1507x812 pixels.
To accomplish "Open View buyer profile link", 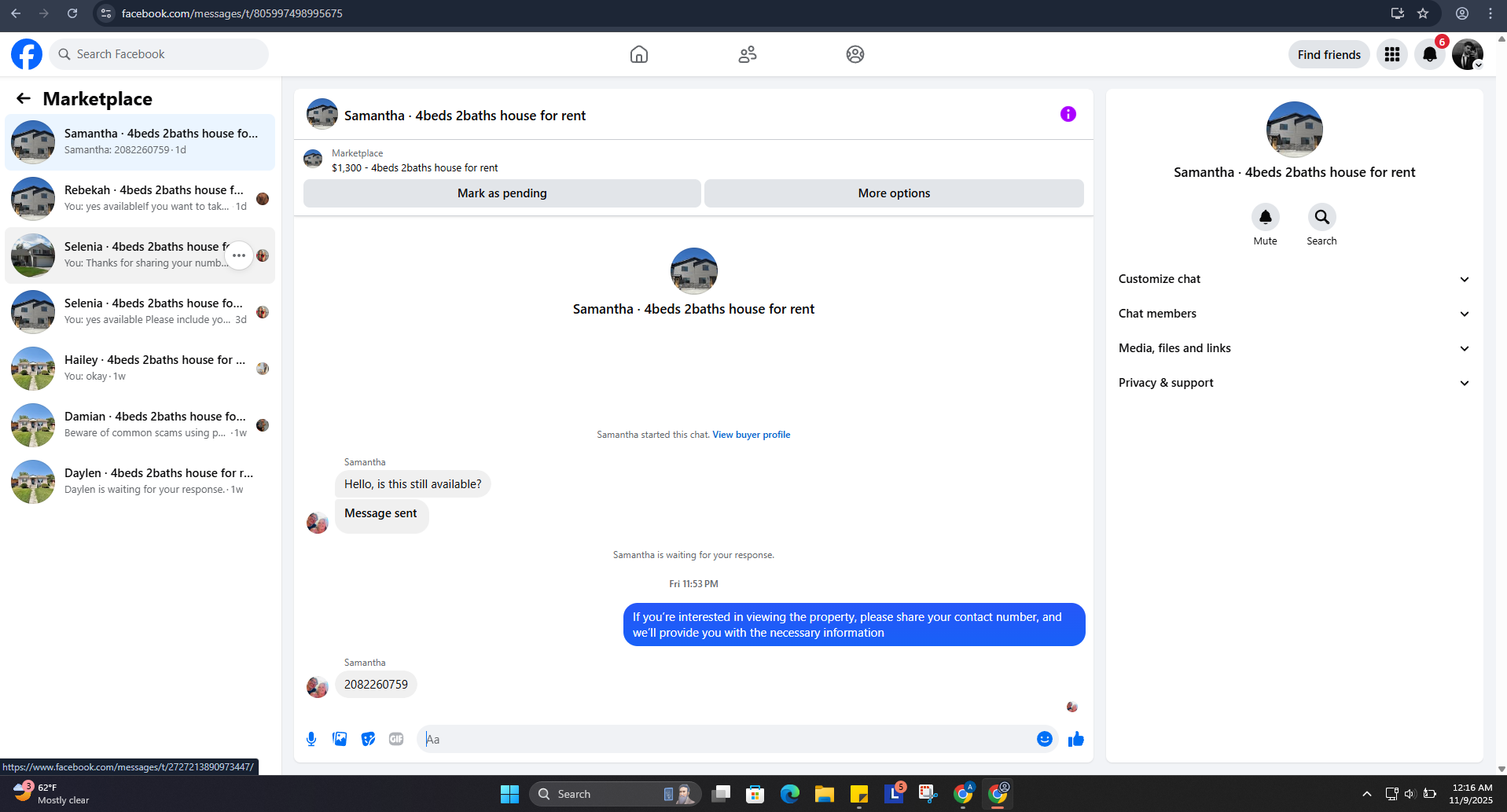I will coord(751,435).
